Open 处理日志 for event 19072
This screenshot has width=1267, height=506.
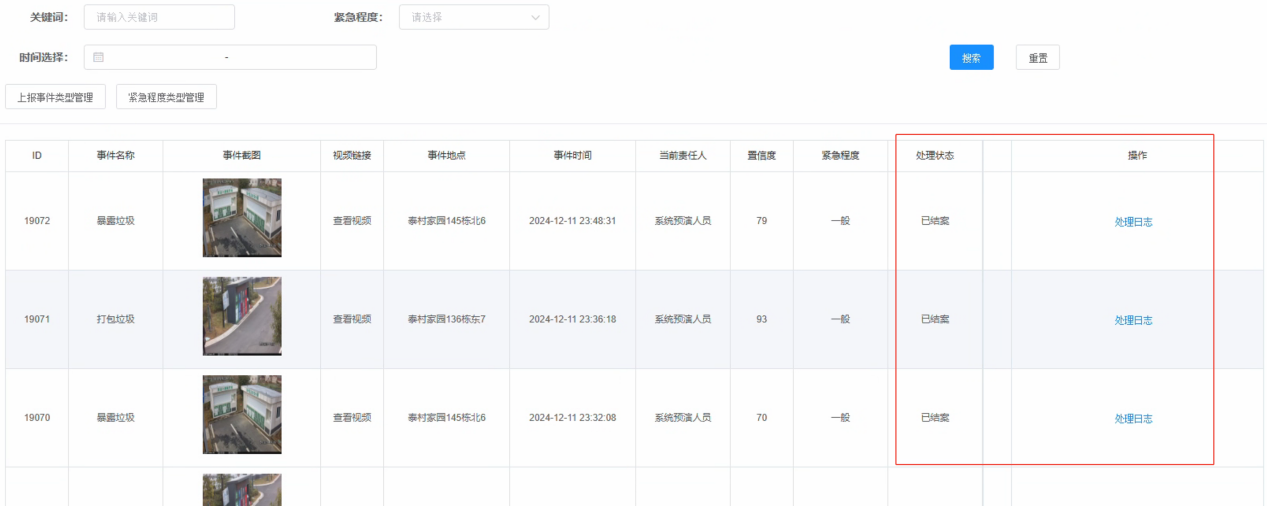(x=1133, y=222)
